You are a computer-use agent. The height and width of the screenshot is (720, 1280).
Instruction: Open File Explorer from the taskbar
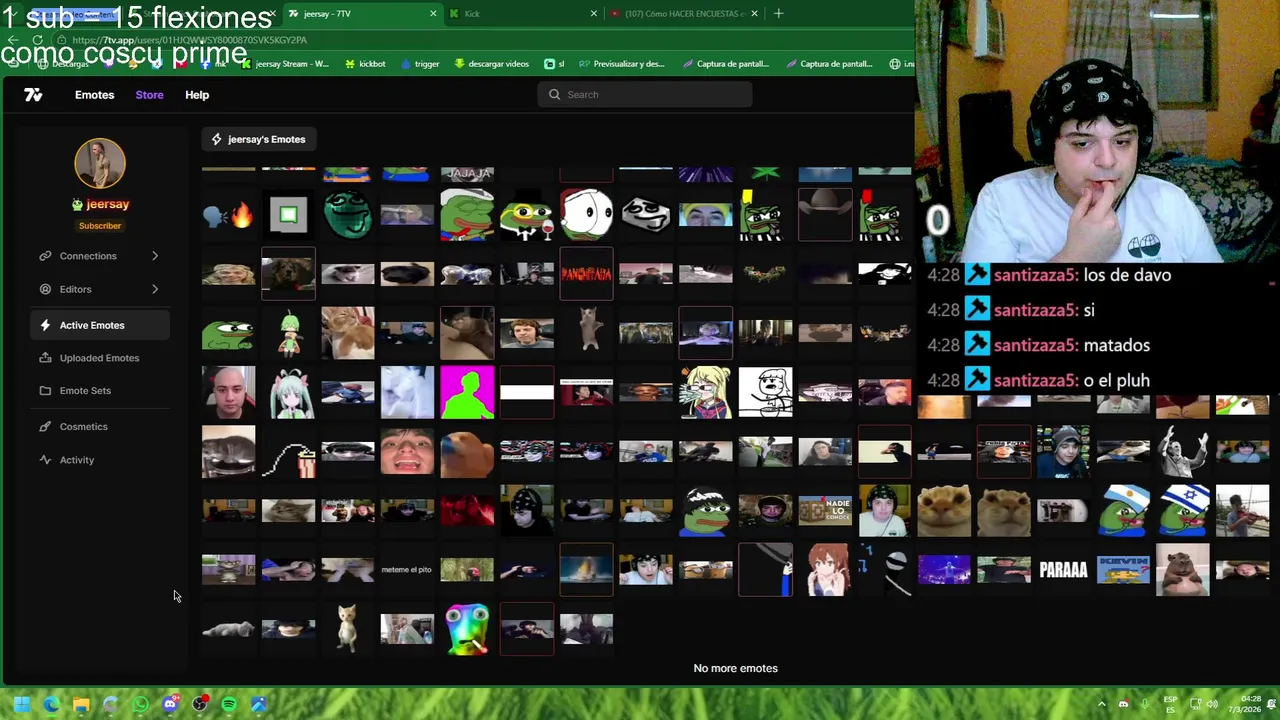click(81, 704)
